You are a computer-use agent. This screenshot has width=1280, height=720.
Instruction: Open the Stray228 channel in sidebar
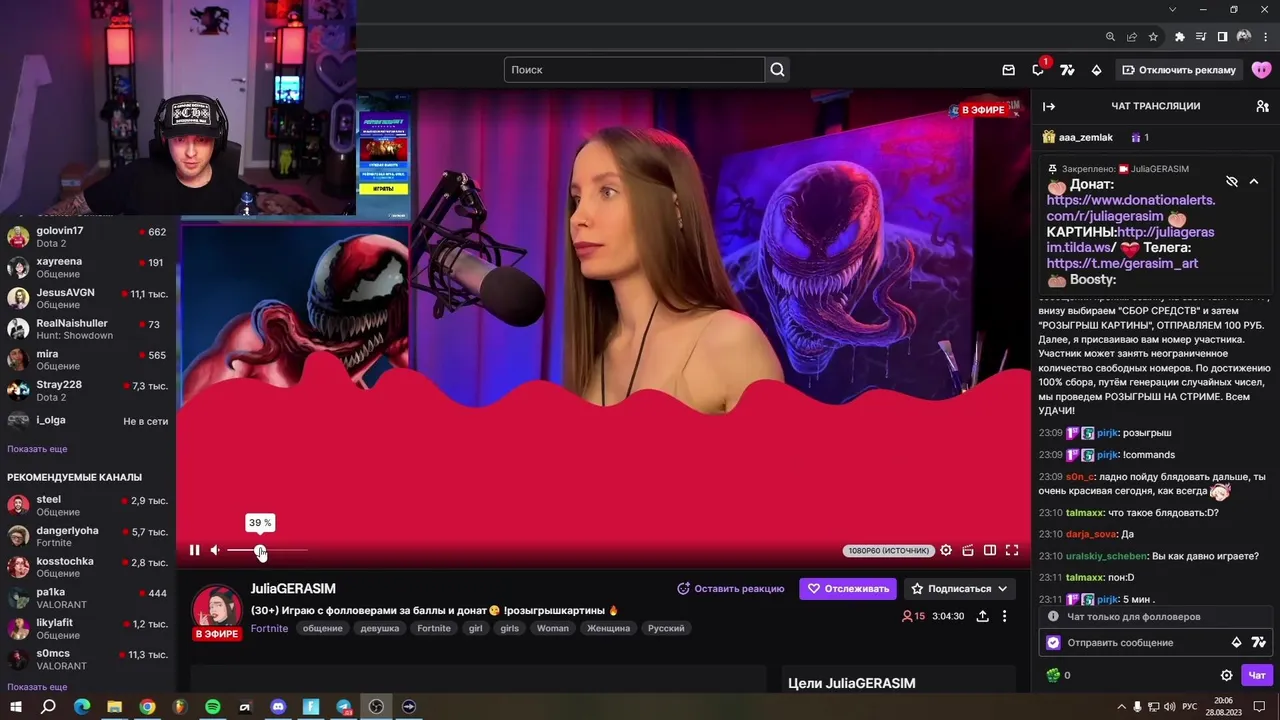tap(88, 391)
